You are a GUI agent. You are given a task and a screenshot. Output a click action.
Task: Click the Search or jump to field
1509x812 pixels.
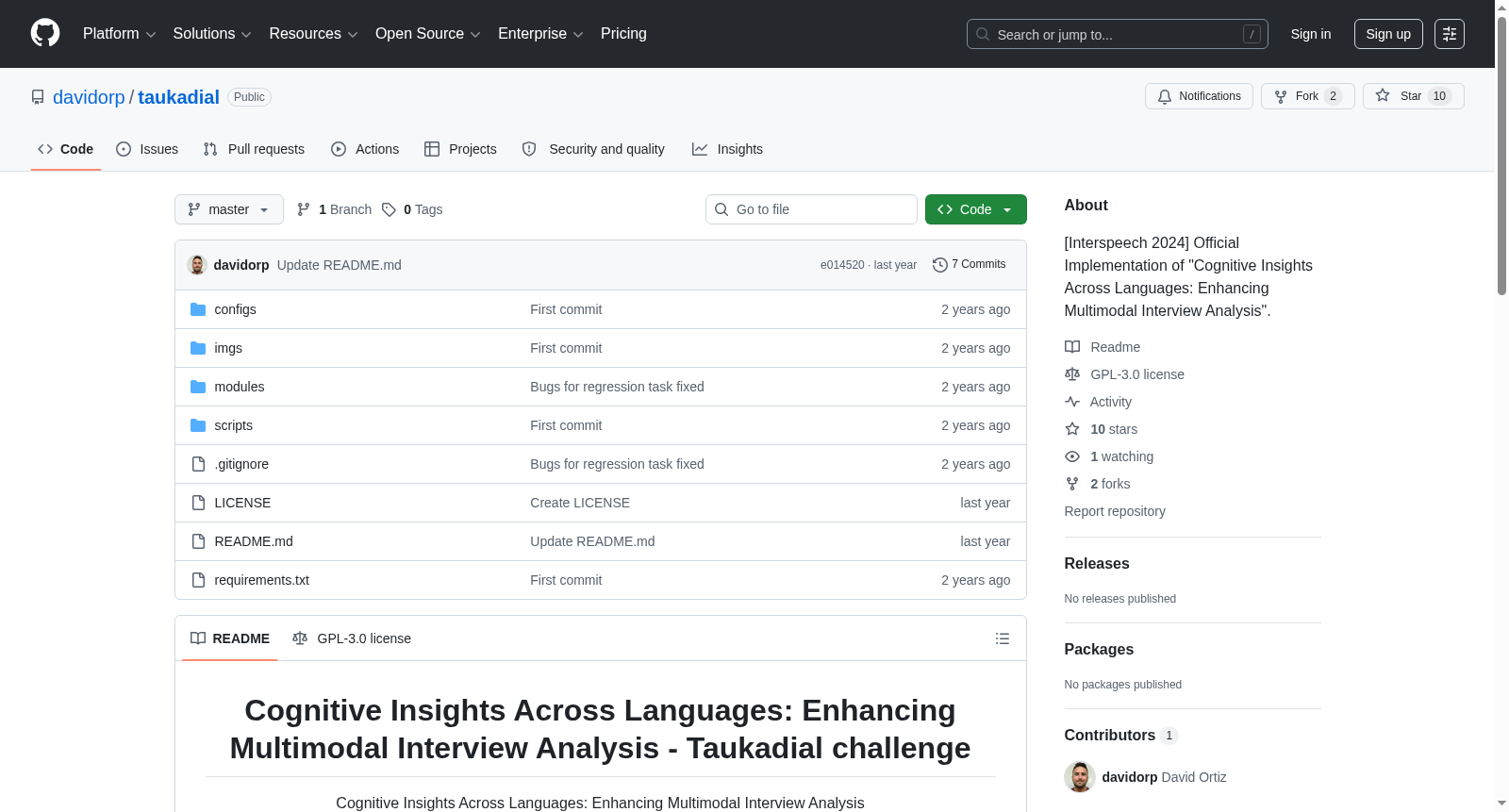[x=1118, y=34]
